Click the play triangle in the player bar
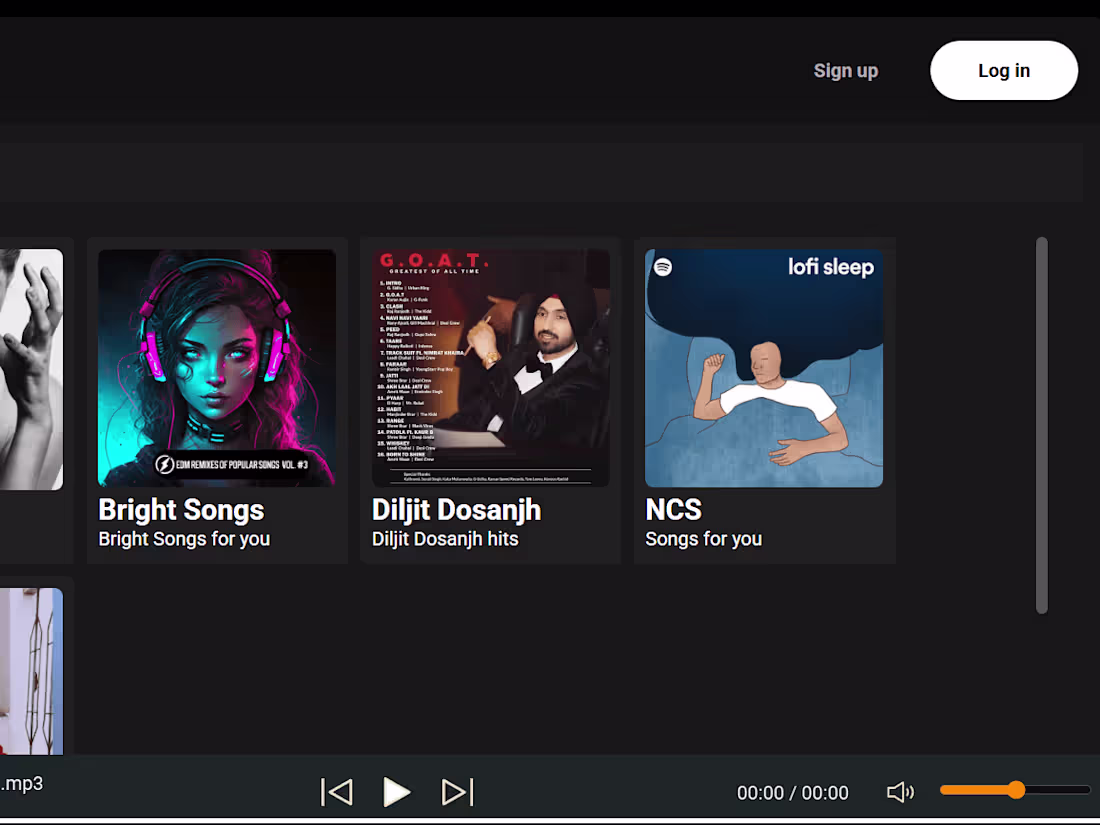 [396, 791]
